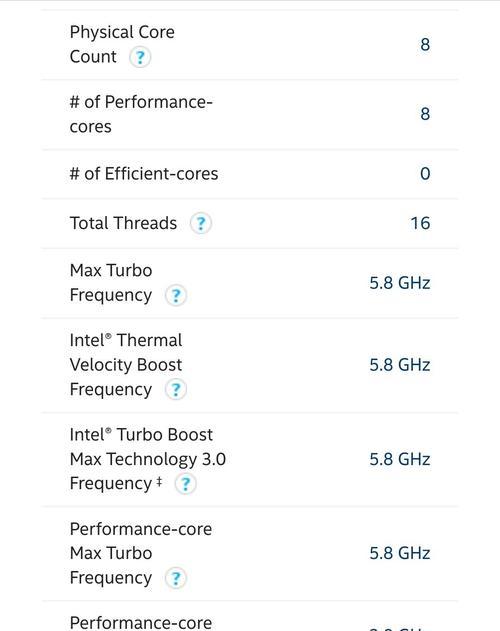Select Max Turbo Frequency 5.8 GHz value
Screen dimensions: 500x631
pos(400,283)
